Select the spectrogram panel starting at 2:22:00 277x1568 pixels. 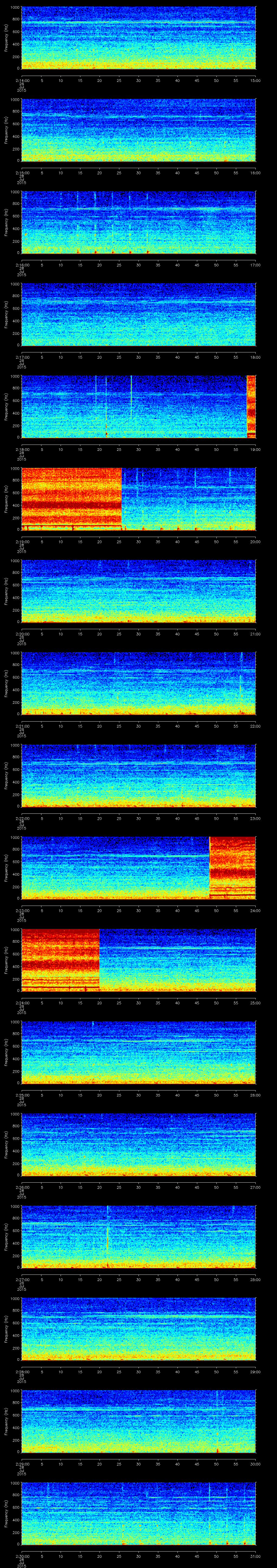click(x=138, y=775)
